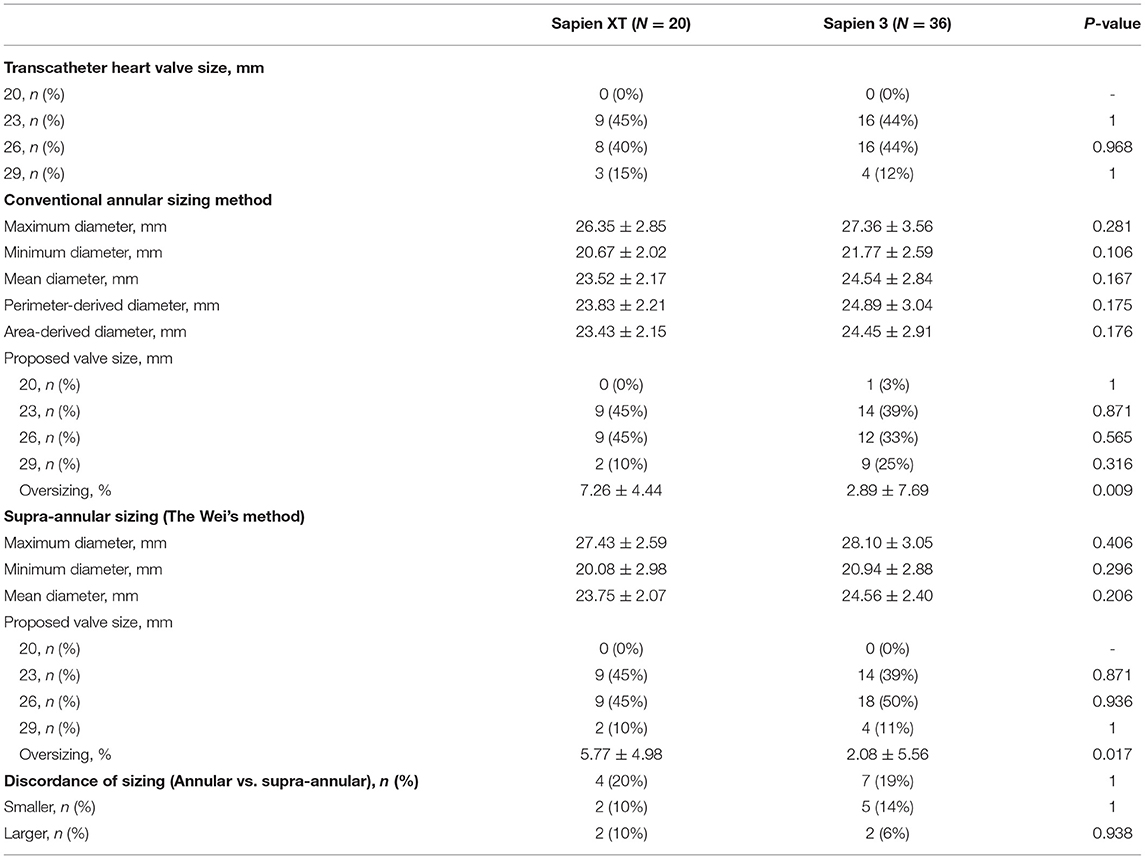Select the 0.968 P-value cell
This screenshot has height=859, width=1145.
[1117, 147]
